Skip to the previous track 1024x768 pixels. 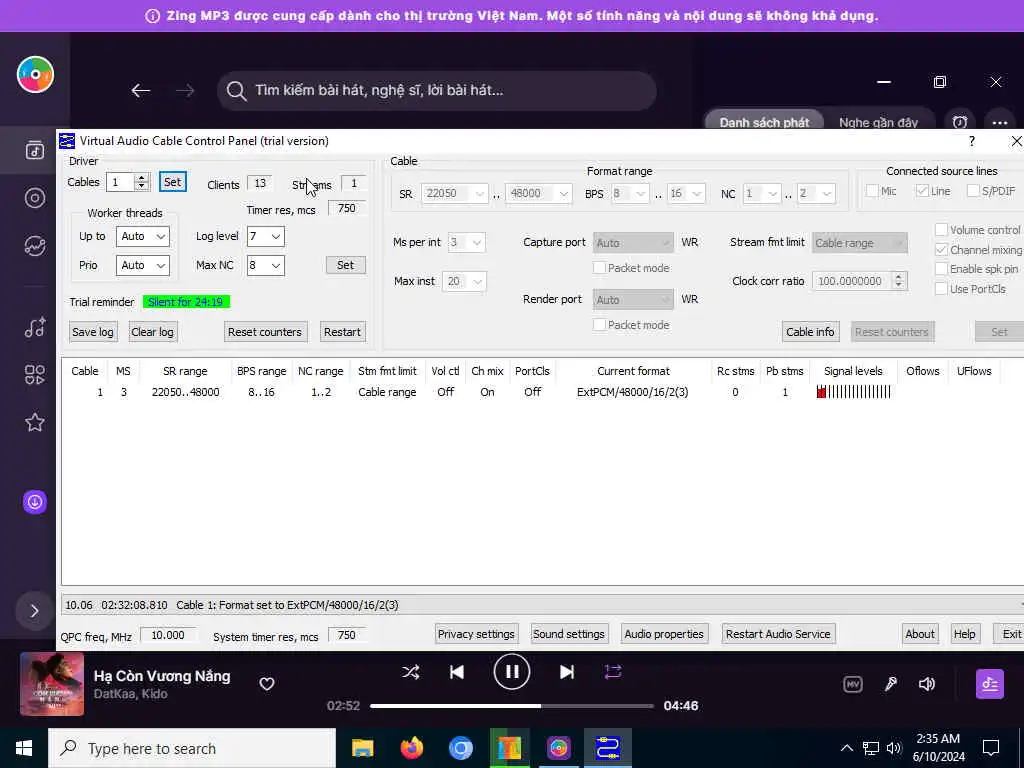point(457,672)
